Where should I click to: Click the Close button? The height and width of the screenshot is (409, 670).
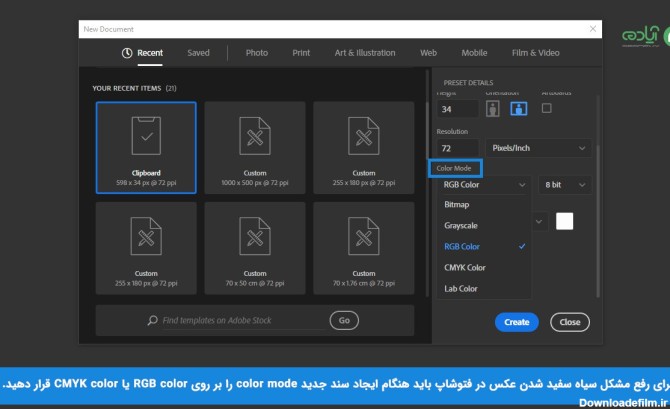click(570, 322)
